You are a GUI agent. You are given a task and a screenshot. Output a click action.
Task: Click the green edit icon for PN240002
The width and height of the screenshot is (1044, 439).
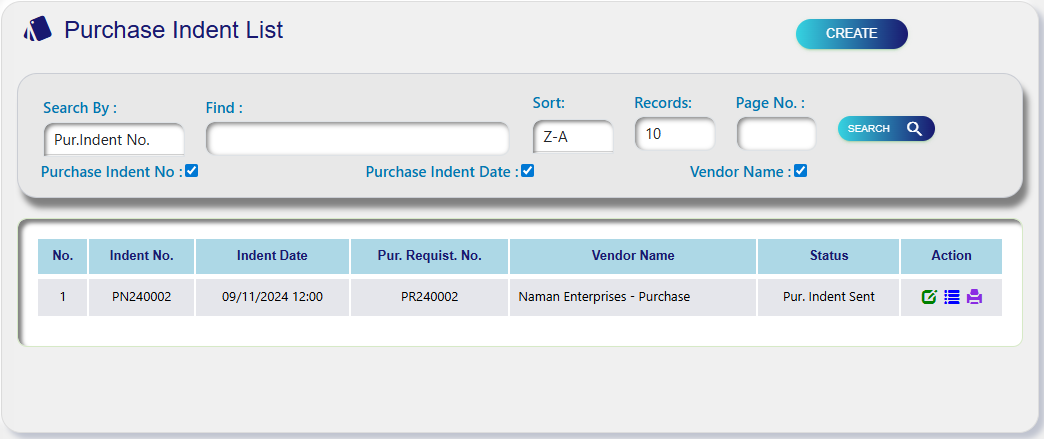[929, 297]
